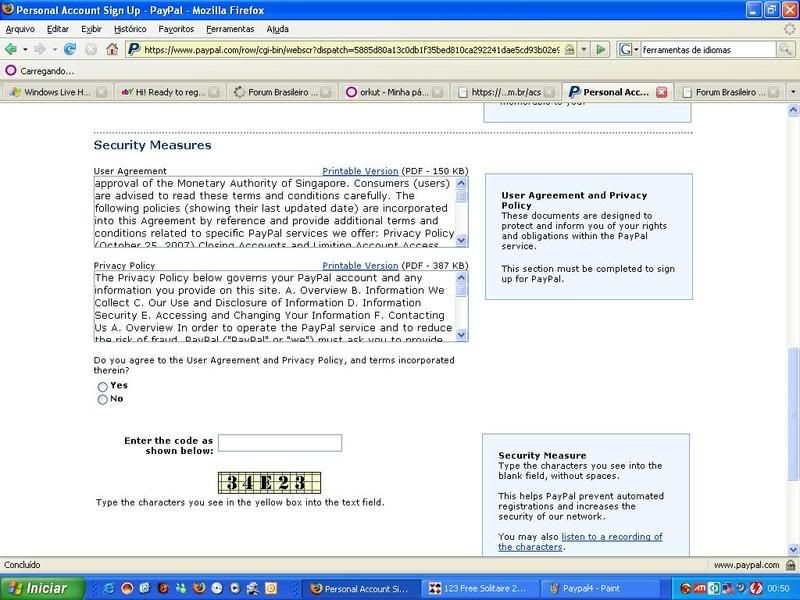
Task: Open the Arquivo menu
Action: (20, 29)
